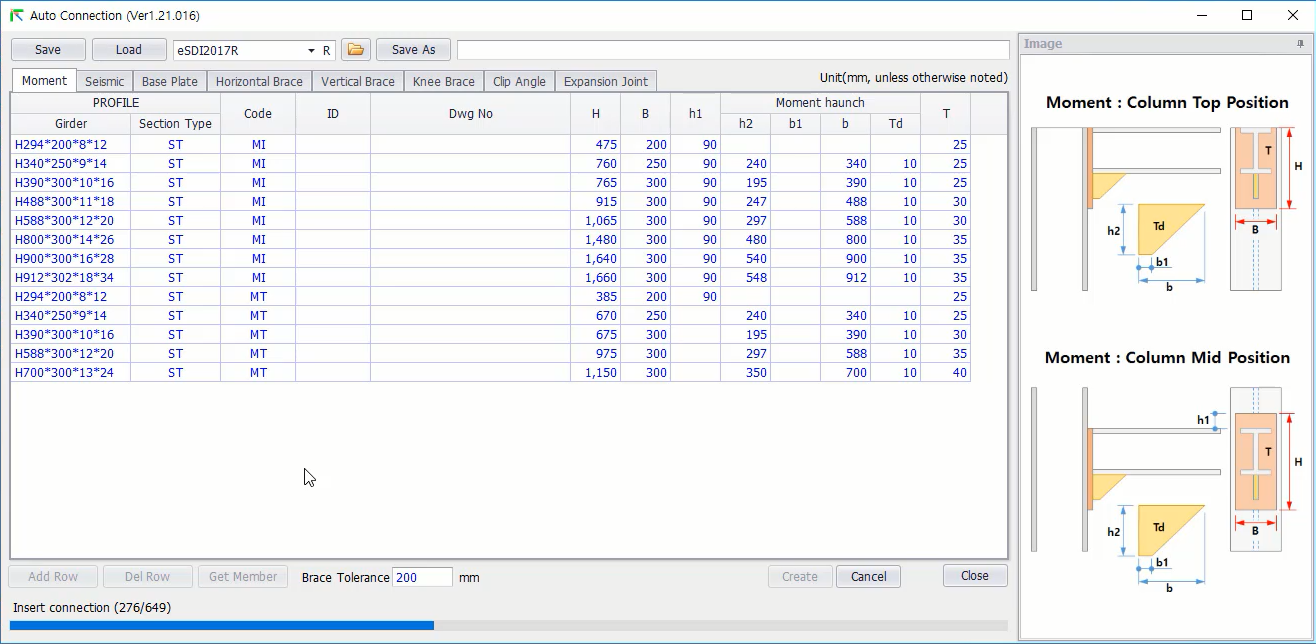This screenshot has height=644, width=1316.
Task: Open the Base Plate tab
Action: [169, 82]
